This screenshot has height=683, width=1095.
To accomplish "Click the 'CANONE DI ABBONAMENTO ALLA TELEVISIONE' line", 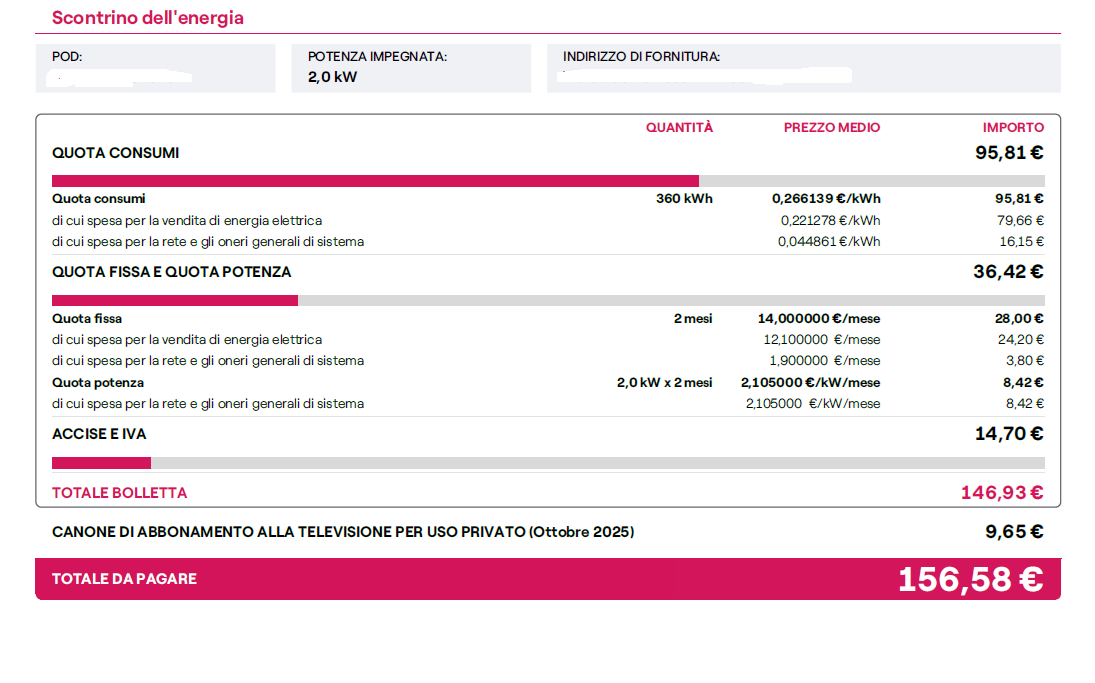I will pyautogui.click(x=343, y=532).
